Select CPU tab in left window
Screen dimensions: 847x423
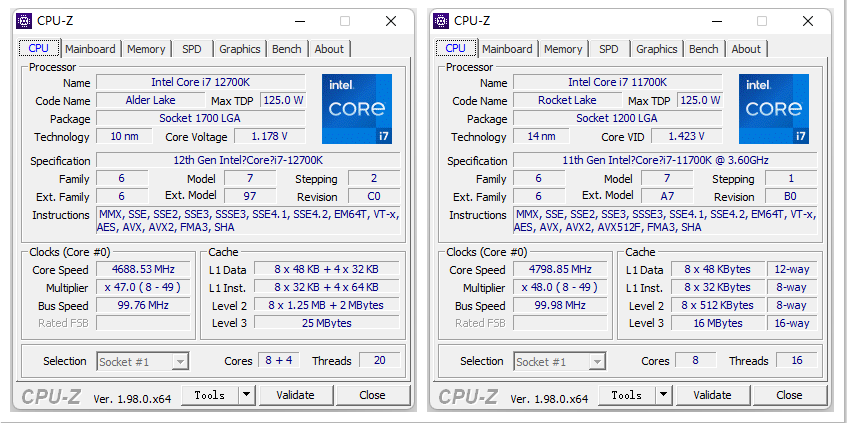[39, 48]
